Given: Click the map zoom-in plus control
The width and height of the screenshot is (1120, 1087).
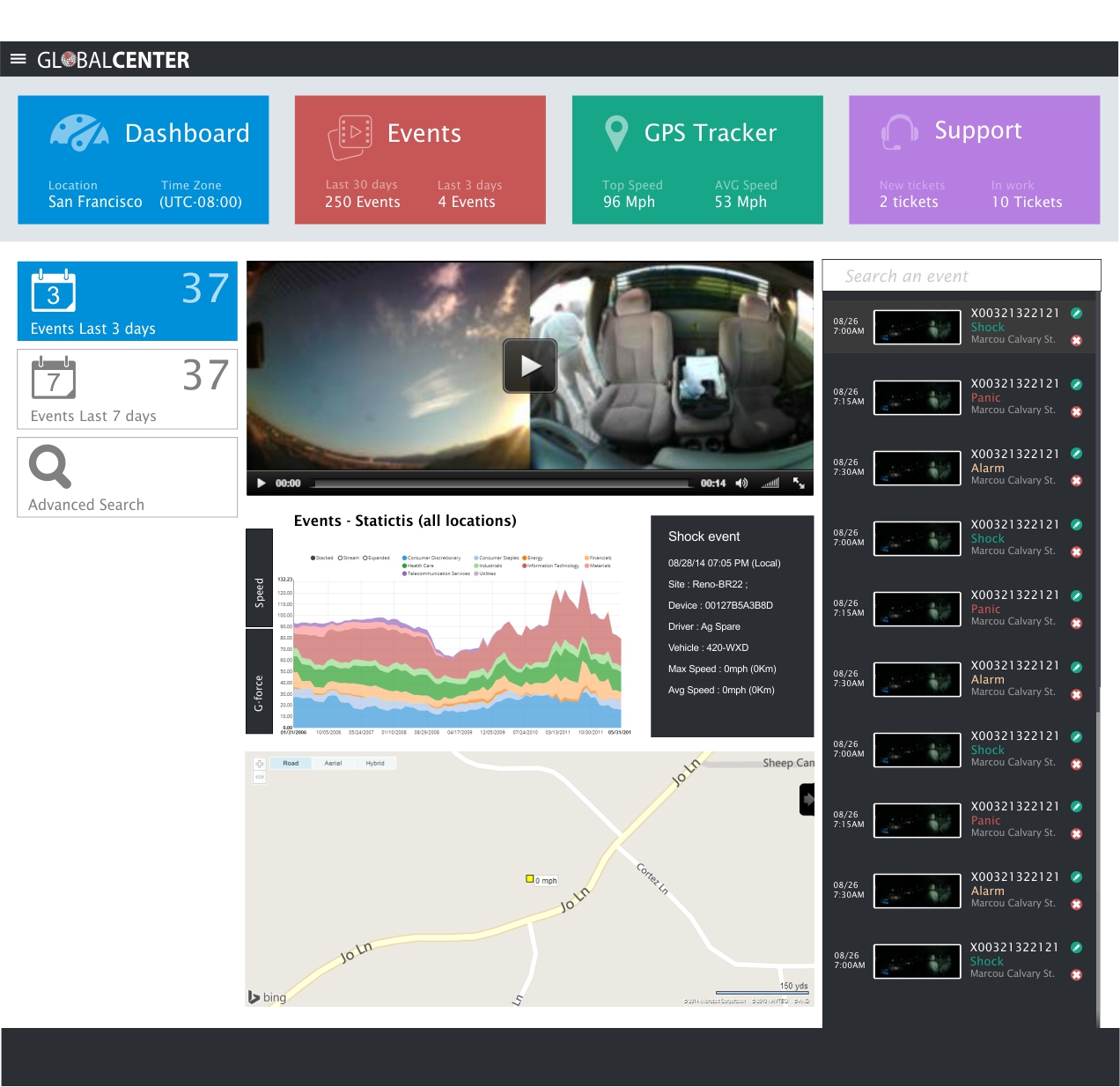Looking at the screenshot, I should (259, 764).
